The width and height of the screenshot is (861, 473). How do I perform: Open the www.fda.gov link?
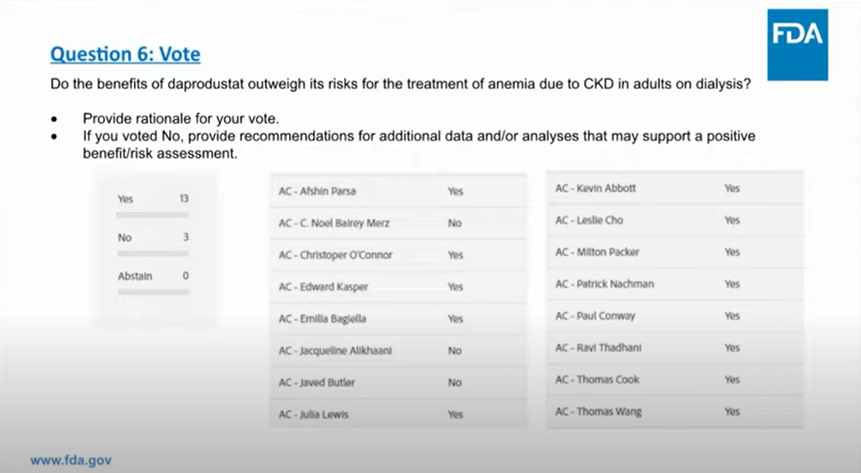[71, 460]
